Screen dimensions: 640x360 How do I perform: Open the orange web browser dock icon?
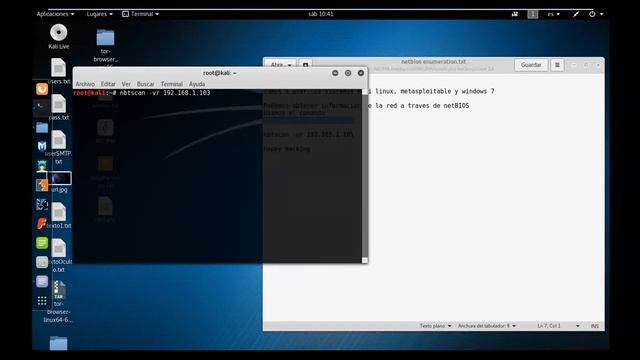pyautogui.click(x=42, y=89)
